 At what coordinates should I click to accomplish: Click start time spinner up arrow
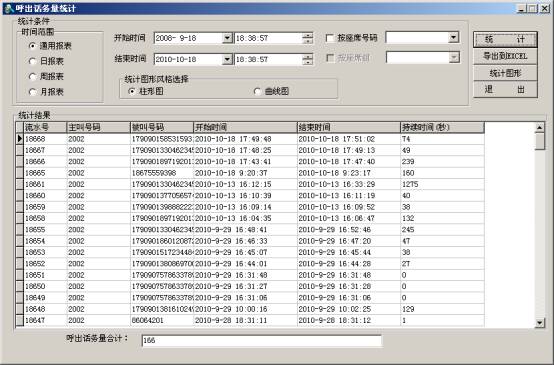click(308, 35)
